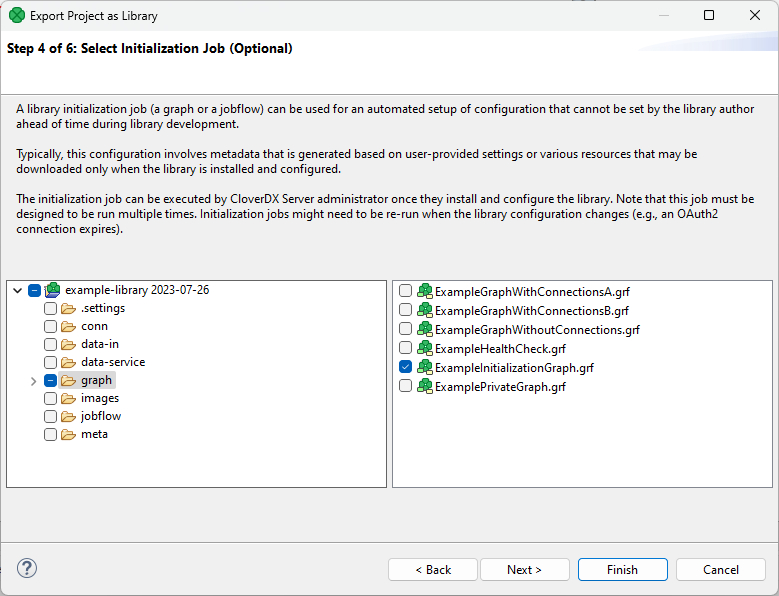779x596 pixels.
Task: Click the ExampleGraphWithConnectionsA.grf file icon
Action: (424, 291)
